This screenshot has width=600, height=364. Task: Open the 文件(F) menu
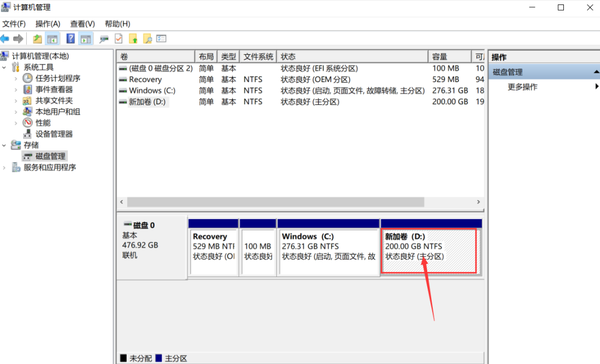click(14, 24)
